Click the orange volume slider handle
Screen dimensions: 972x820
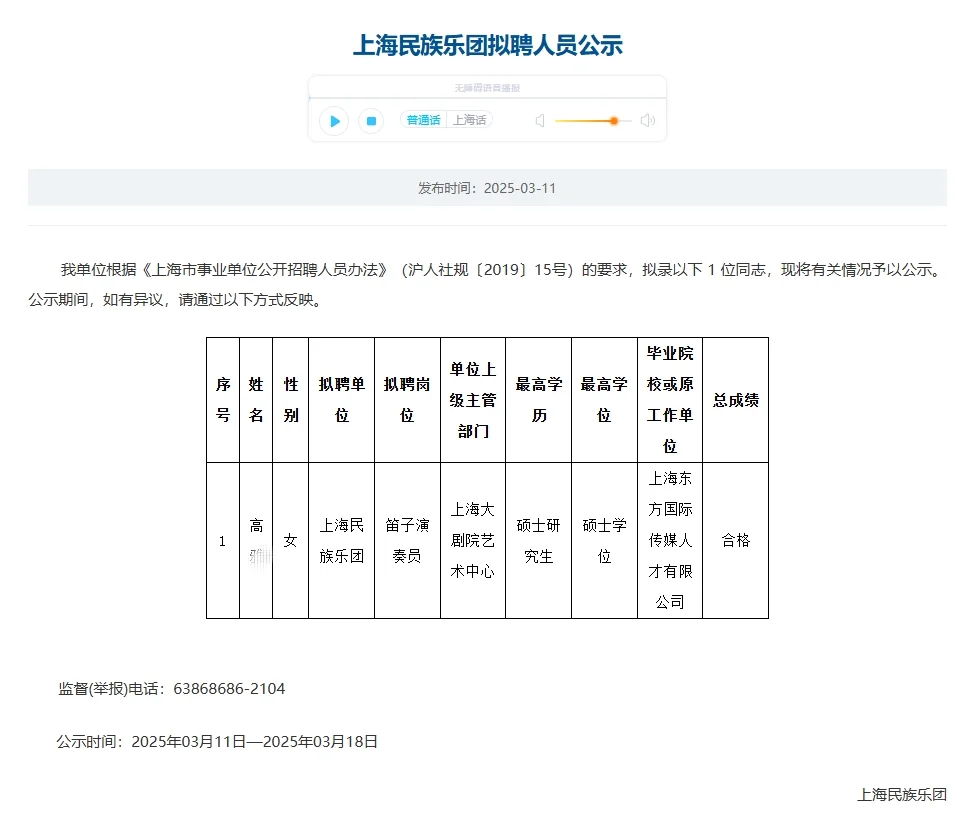pos(613,120)
